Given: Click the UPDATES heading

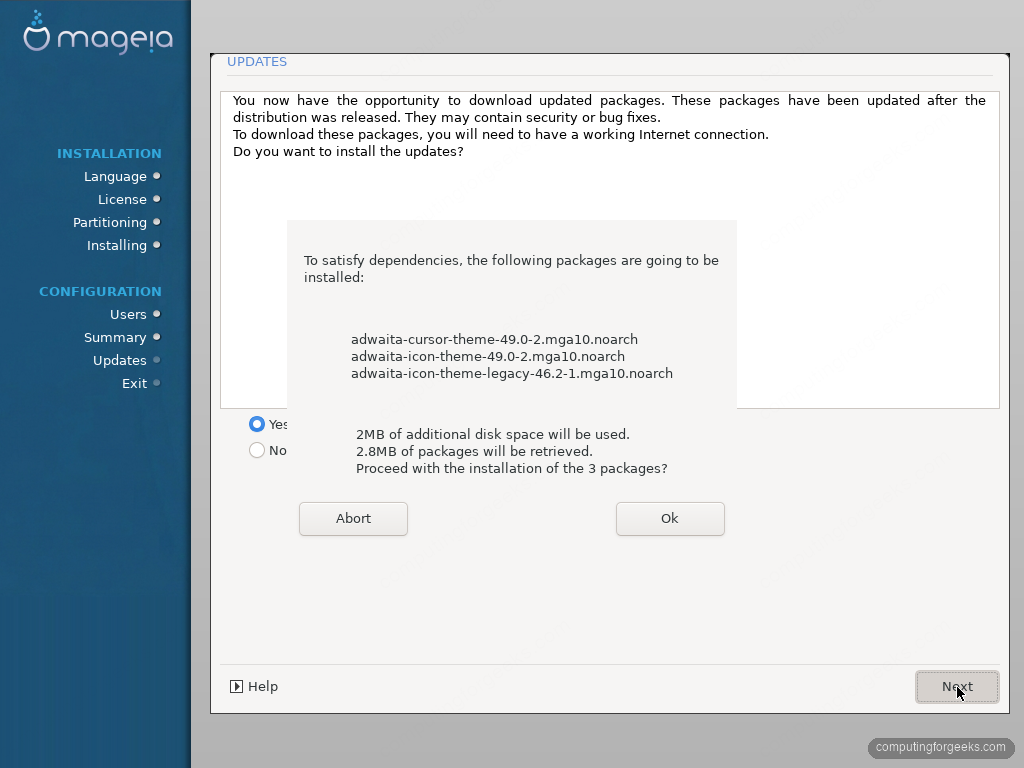Looking at the screenshot, I should (257, 61).
